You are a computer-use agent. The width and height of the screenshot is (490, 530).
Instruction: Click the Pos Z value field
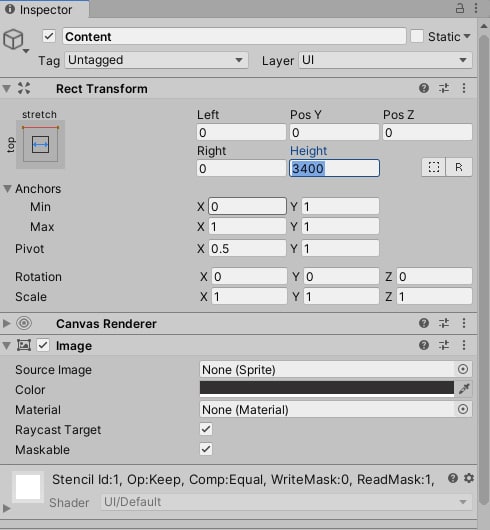(427, 132)
